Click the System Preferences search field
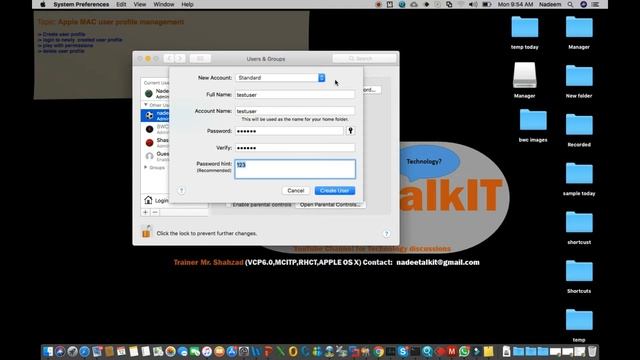This screenshot has height=360, width=640. [364, 59]
